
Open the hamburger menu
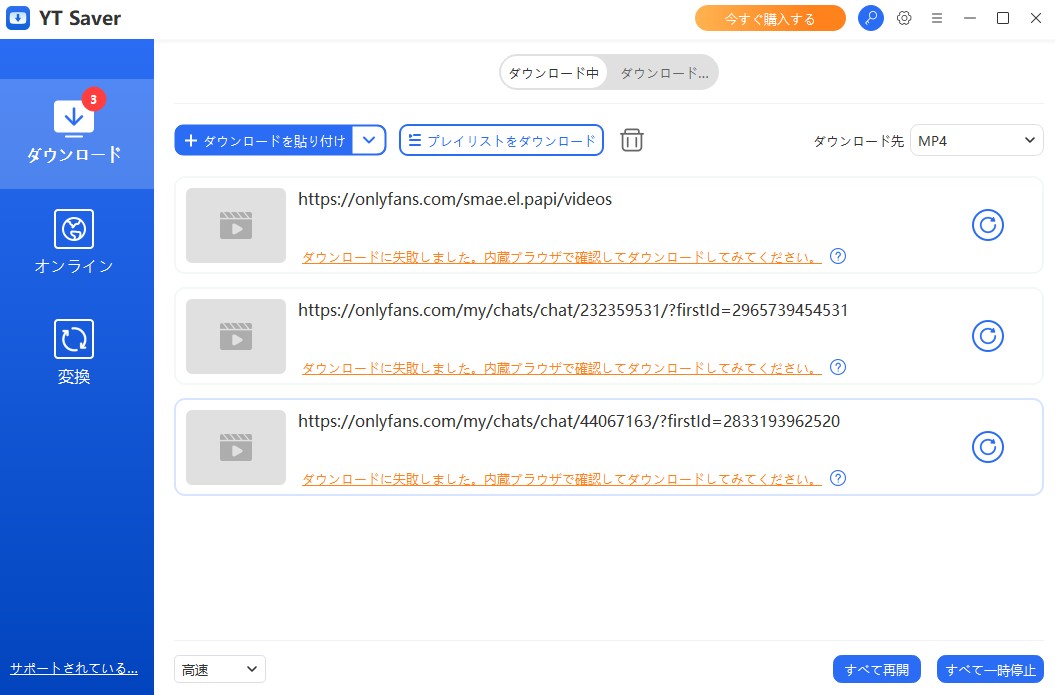coord(937,18)
